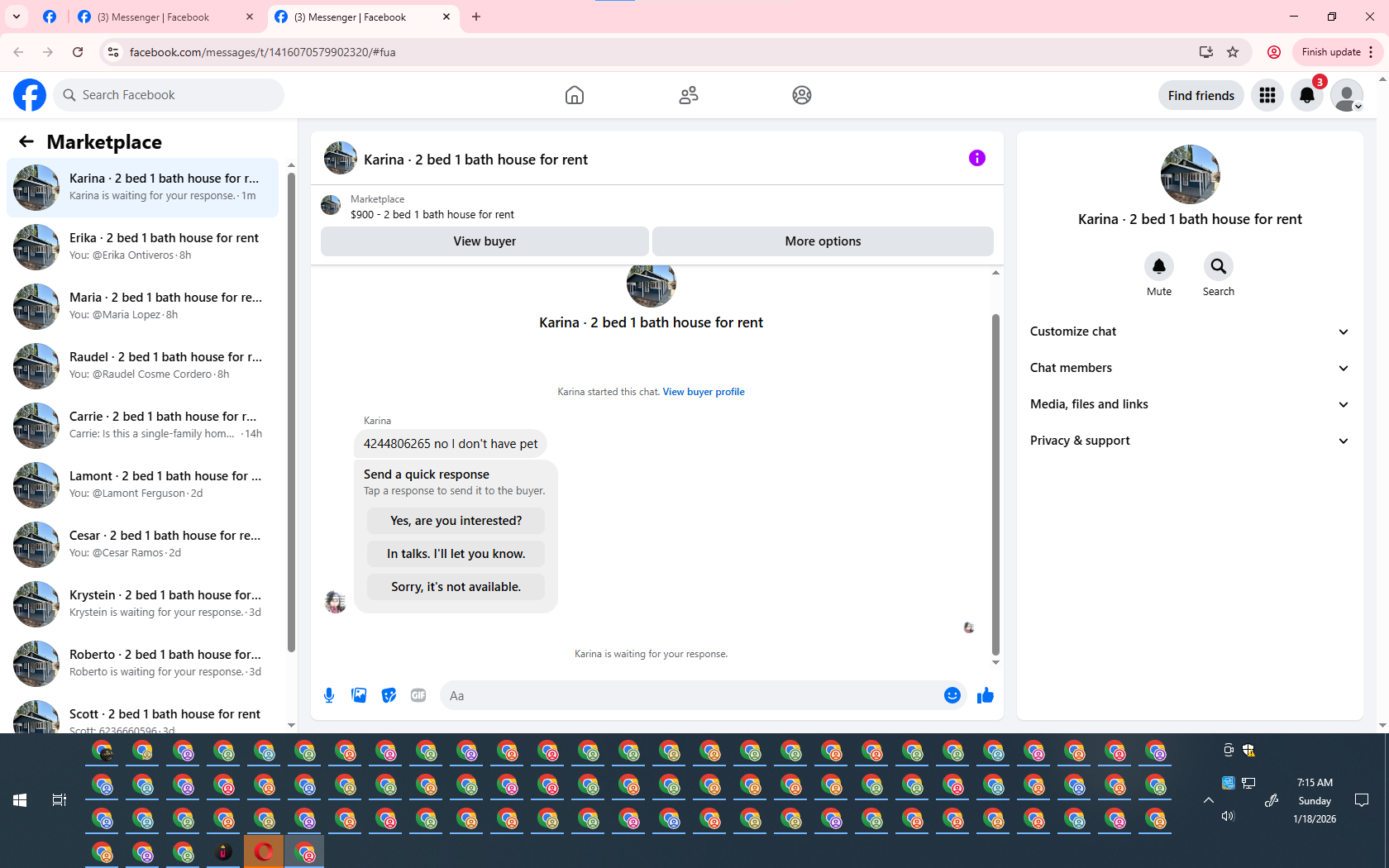This screenshot has height=868, width=1389.
Task: Close the first Messenger tab
Action: coord(250,17)
